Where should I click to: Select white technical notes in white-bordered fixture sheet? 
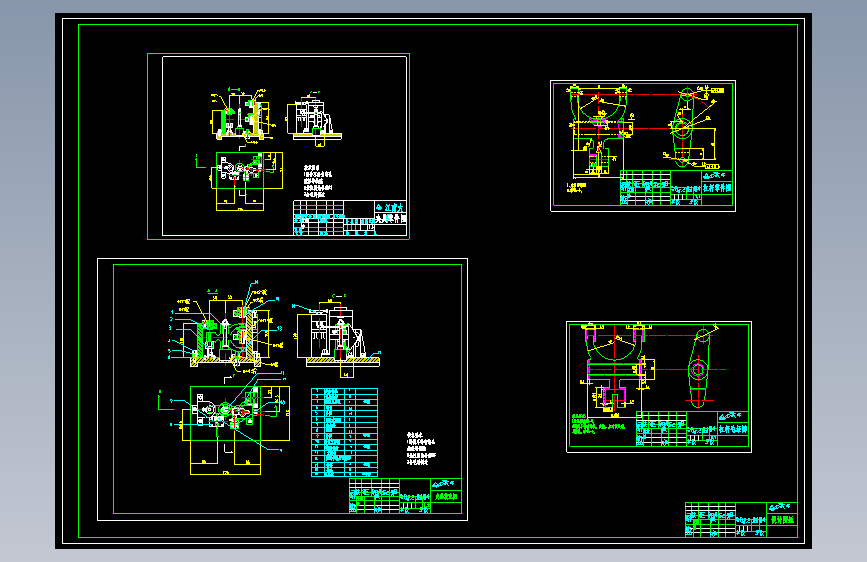318,181
